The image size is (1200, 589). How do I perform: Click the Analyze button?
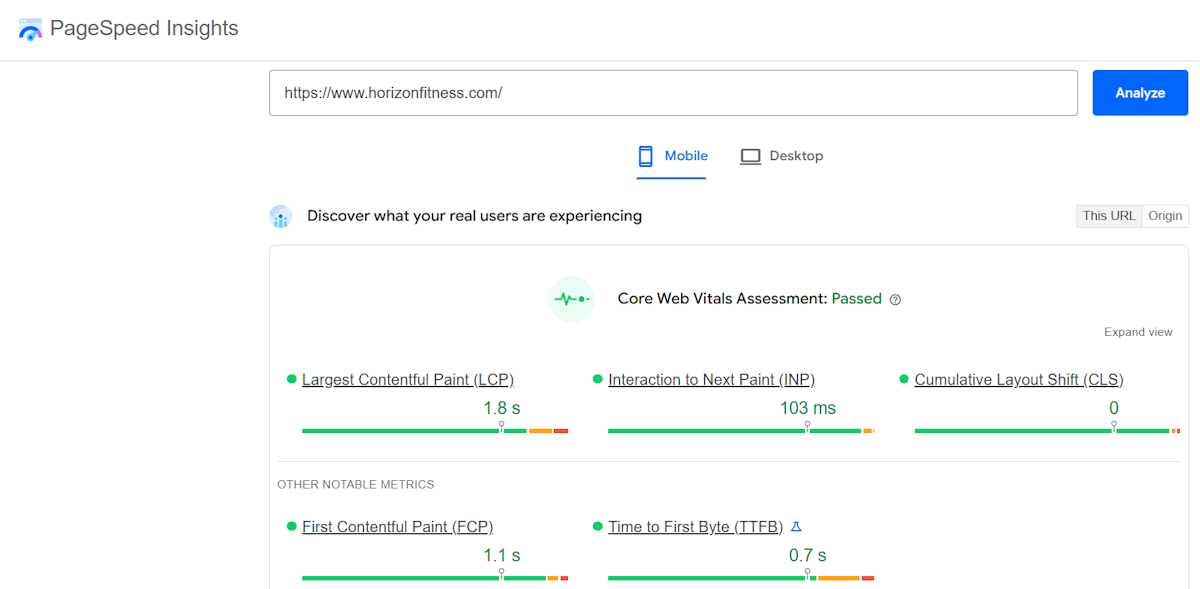(x=1140, y=93)
